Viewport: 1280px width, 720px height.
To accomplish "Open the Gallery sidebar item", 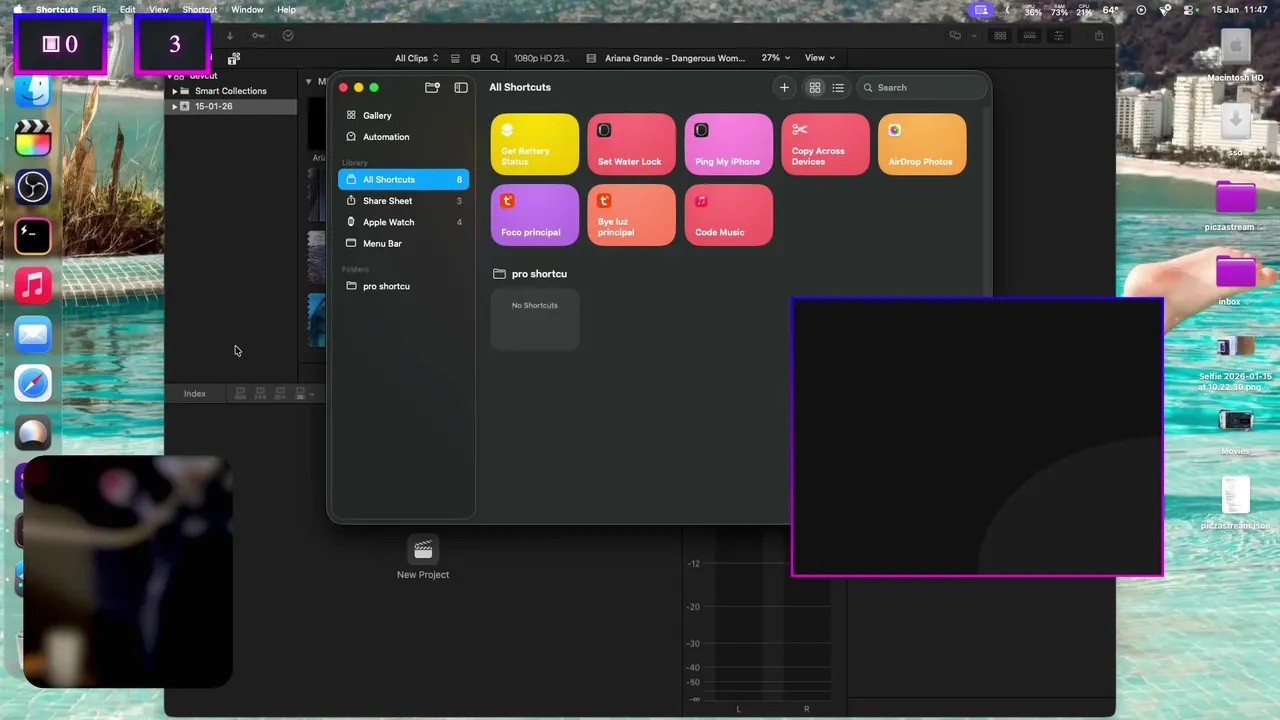I will 403,115.
